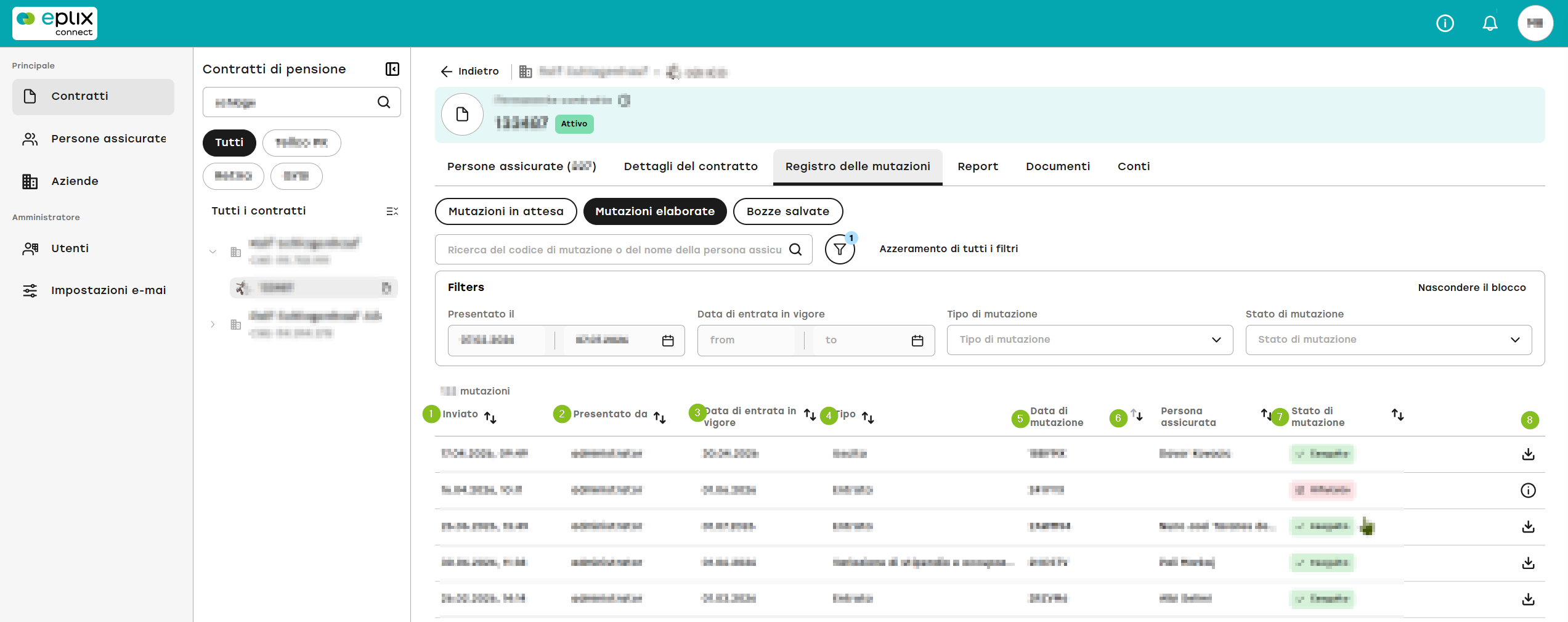Screen dimensions: 1568x622
Task: Open the notifications bell
Action: click(1490, 23)
